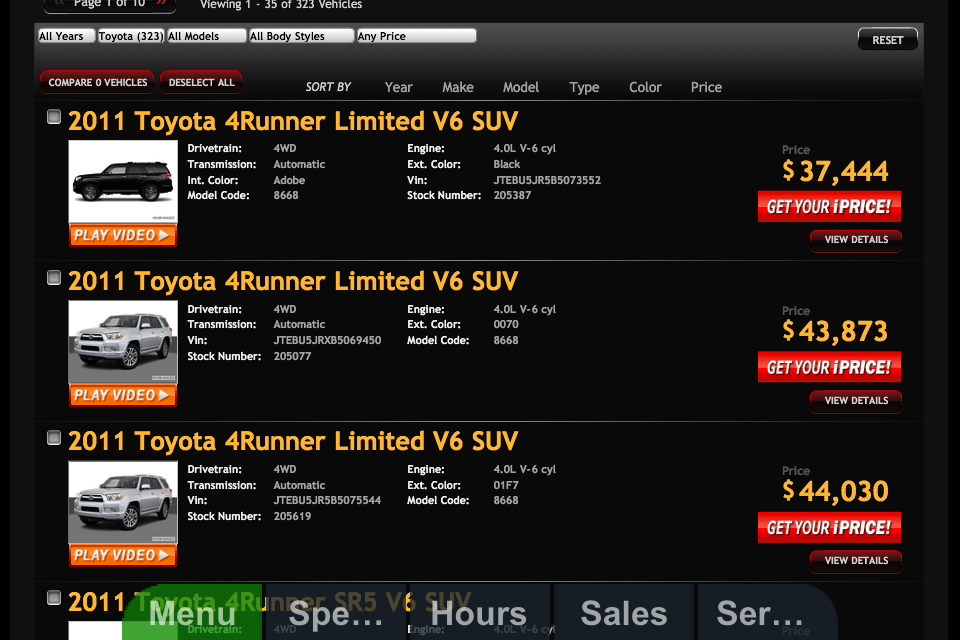The height and width of the screenshot is (640, 960).
Task: Click Int. Color value Adobe
Action: click(289, 180)
